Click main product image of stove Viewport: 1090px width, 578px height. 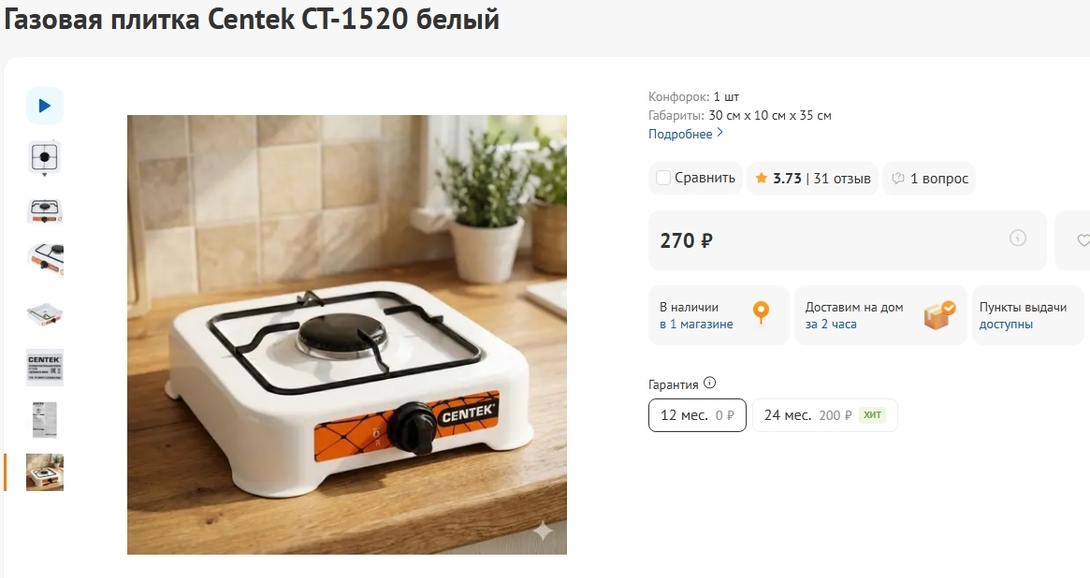(347, 335)
